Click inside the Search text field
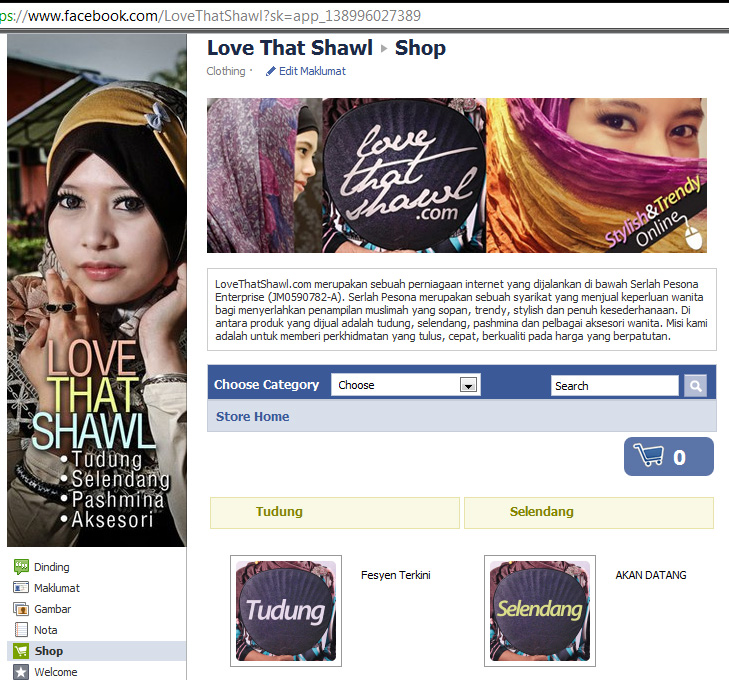Image resolution: width=729 pixels, height=680 pixels. point(615,386)
